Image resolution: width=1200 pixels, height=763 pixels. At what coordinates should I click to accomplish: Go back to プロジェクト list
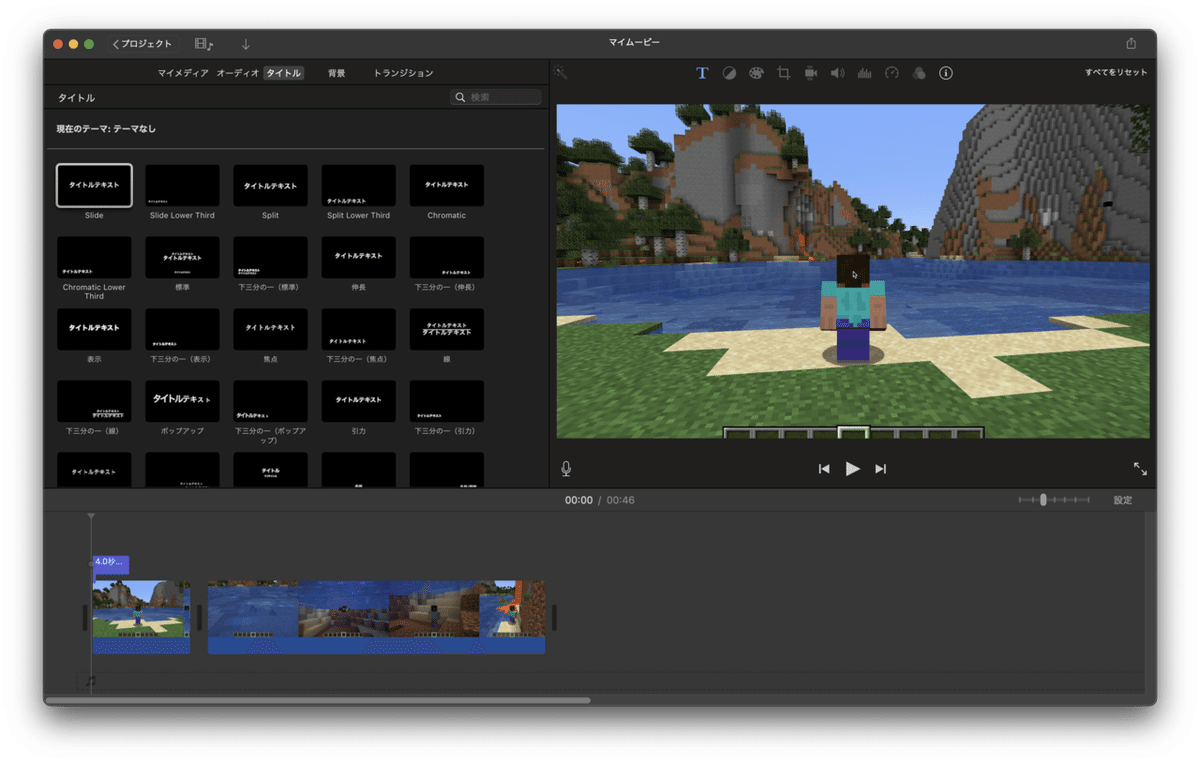[142, 44]
